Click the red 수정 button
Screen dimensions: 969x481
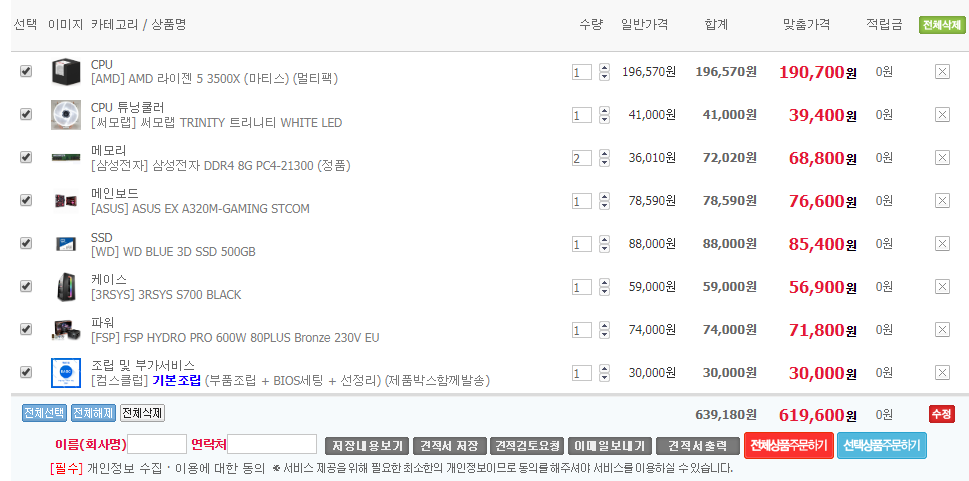coord(942,414)
